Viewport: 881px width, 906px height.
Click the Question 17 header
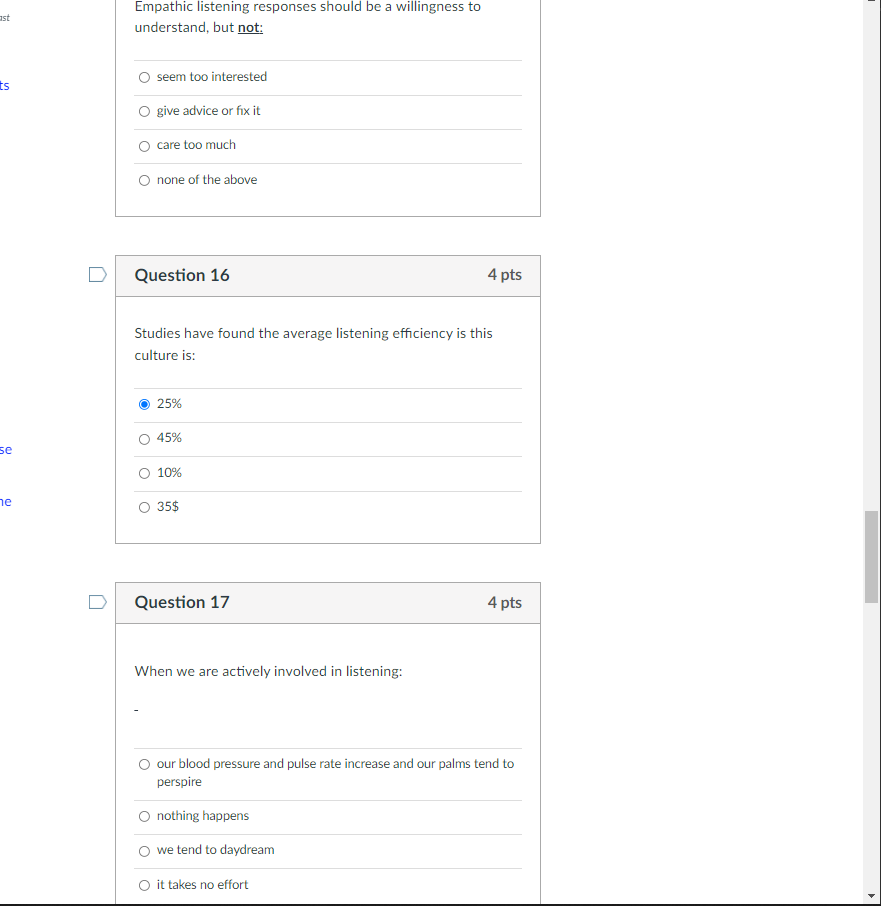click(182, 602)
